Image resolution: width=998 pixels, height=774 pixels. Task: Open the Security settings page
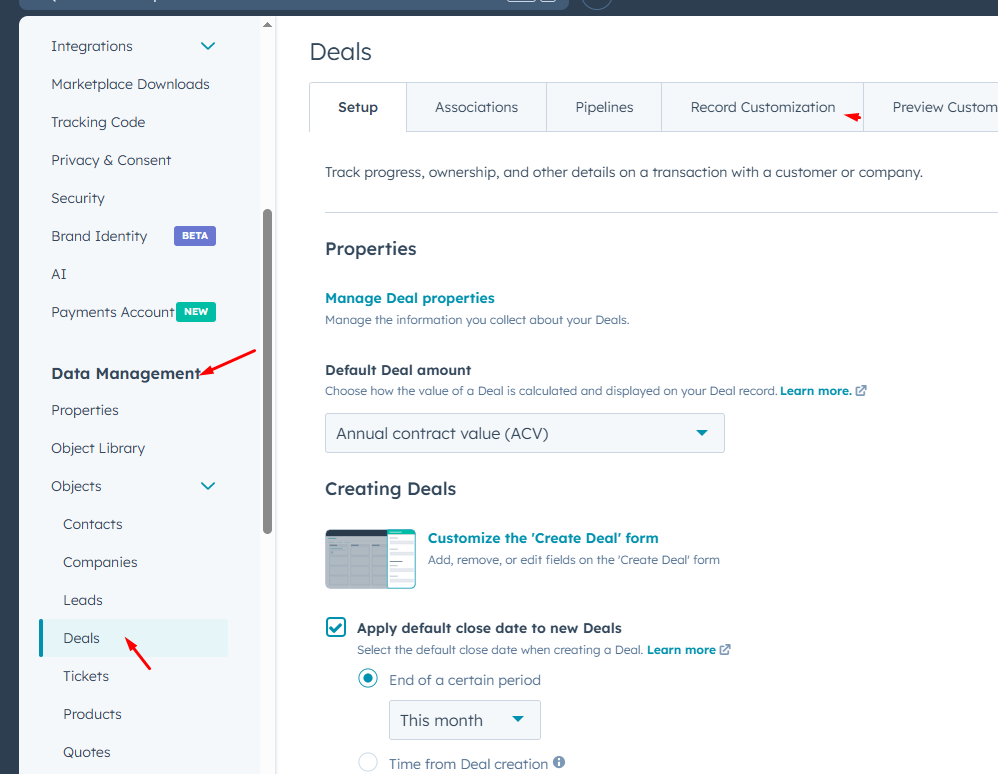(x=78, y=198)
